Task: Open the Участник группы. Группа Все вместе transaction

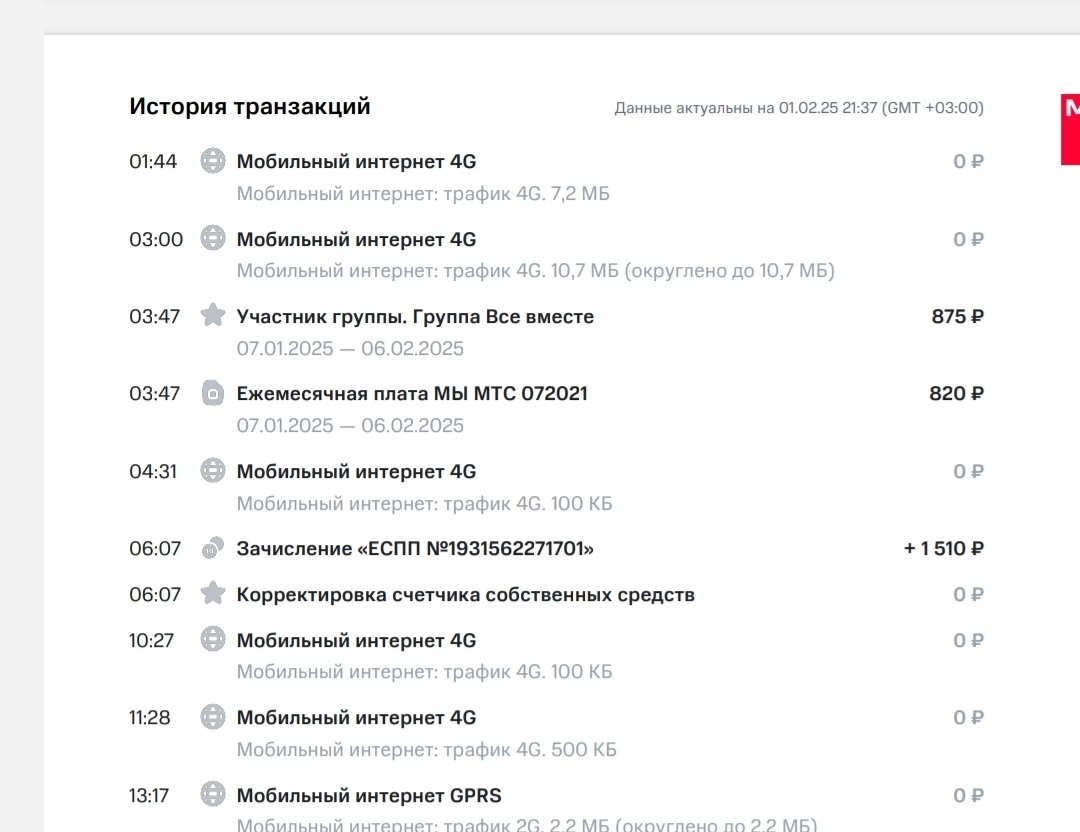Action: point(415,317)
